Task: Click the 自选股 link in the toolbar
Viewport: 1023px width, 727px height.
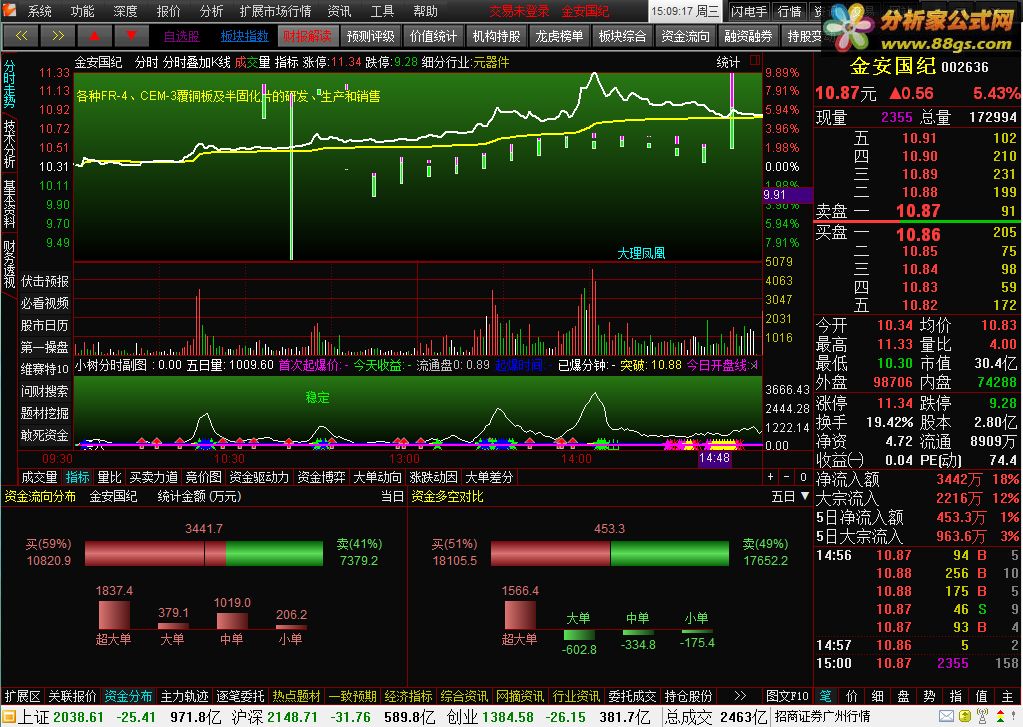Action: (181, 37)
